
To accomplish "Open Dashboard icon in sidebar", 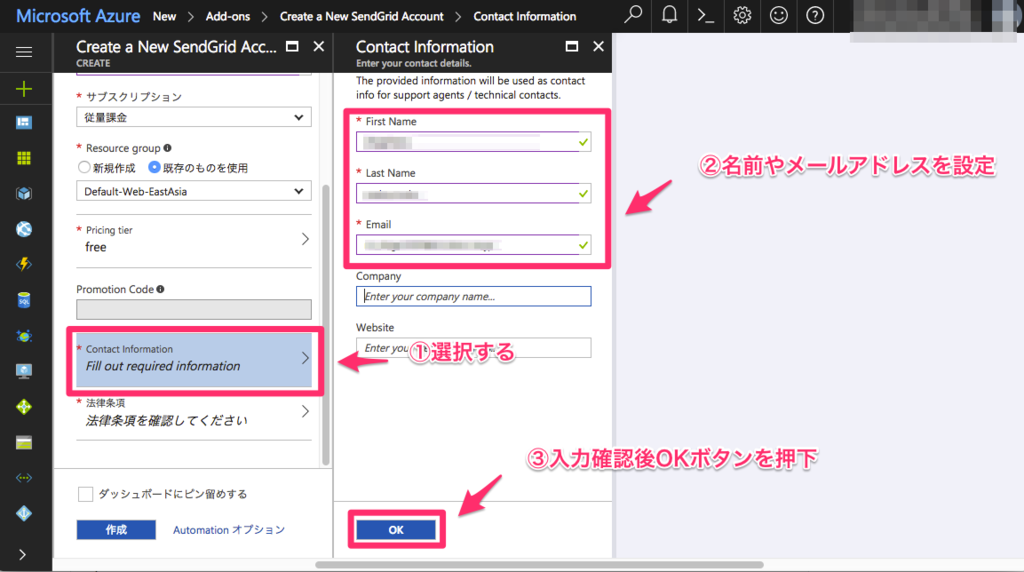I will click(24, 123).
